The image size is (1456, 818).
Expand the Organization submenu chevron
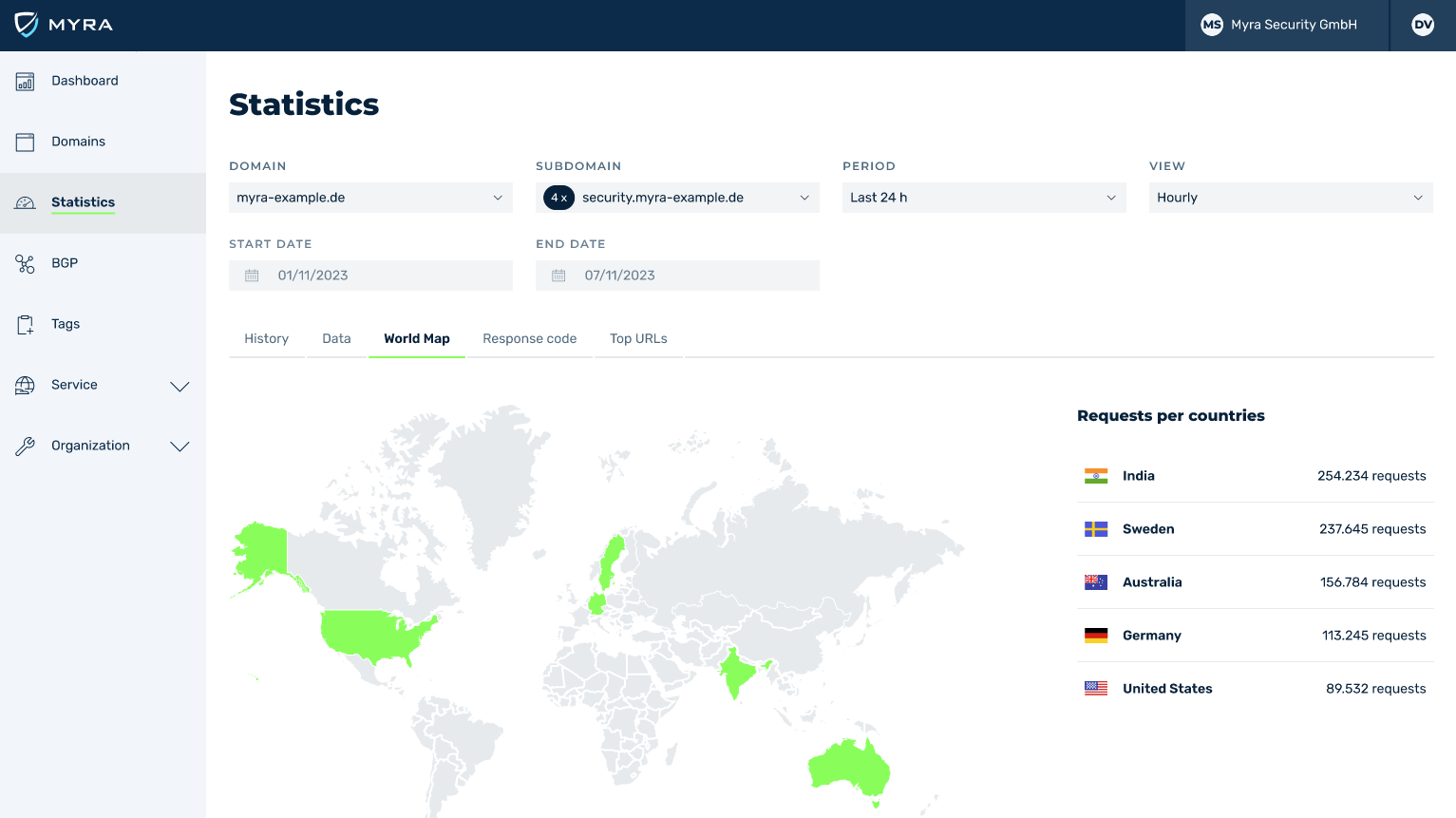point(180,447)
